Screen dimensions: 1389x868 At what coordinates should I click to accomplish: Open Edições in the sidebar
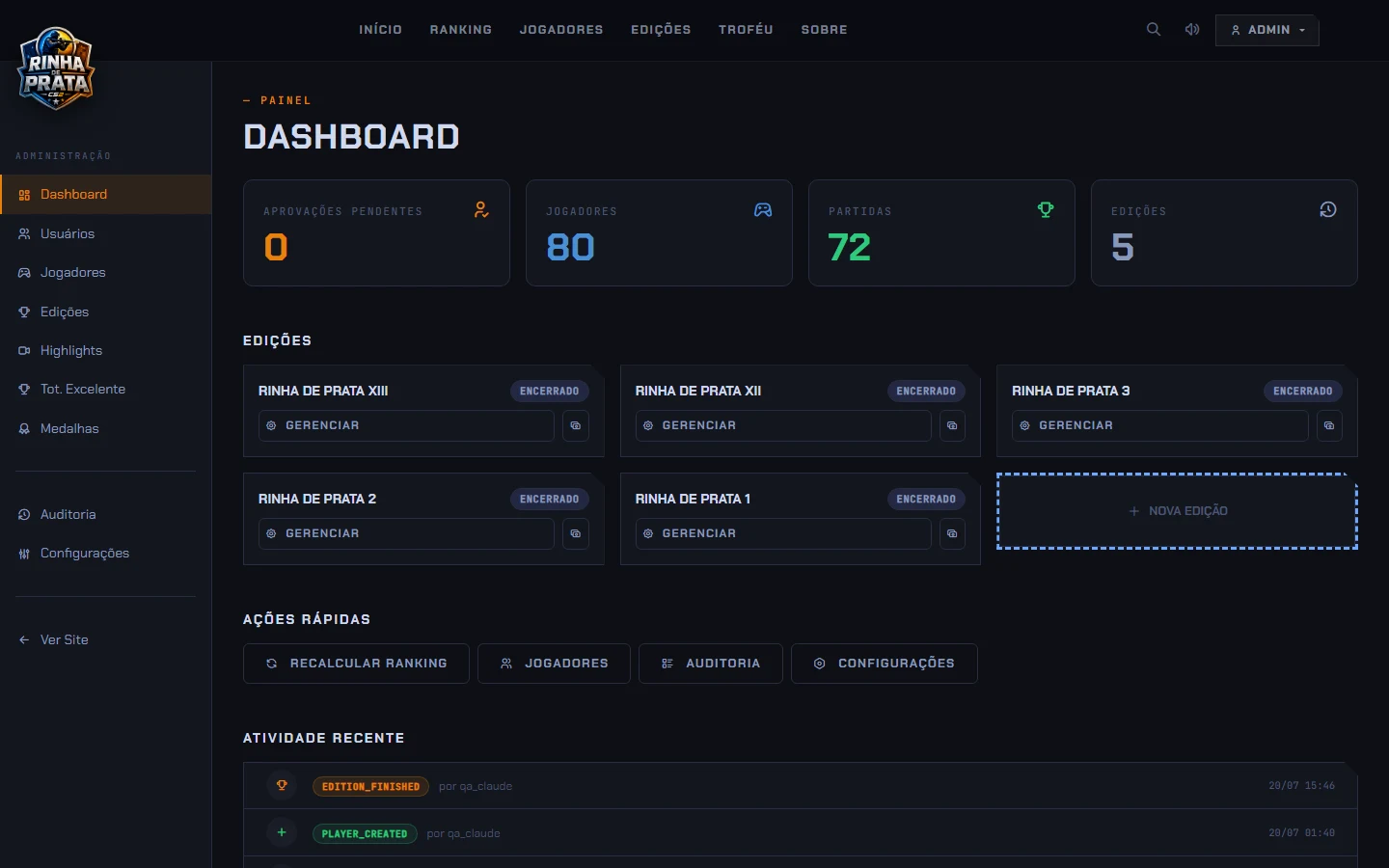106,312
